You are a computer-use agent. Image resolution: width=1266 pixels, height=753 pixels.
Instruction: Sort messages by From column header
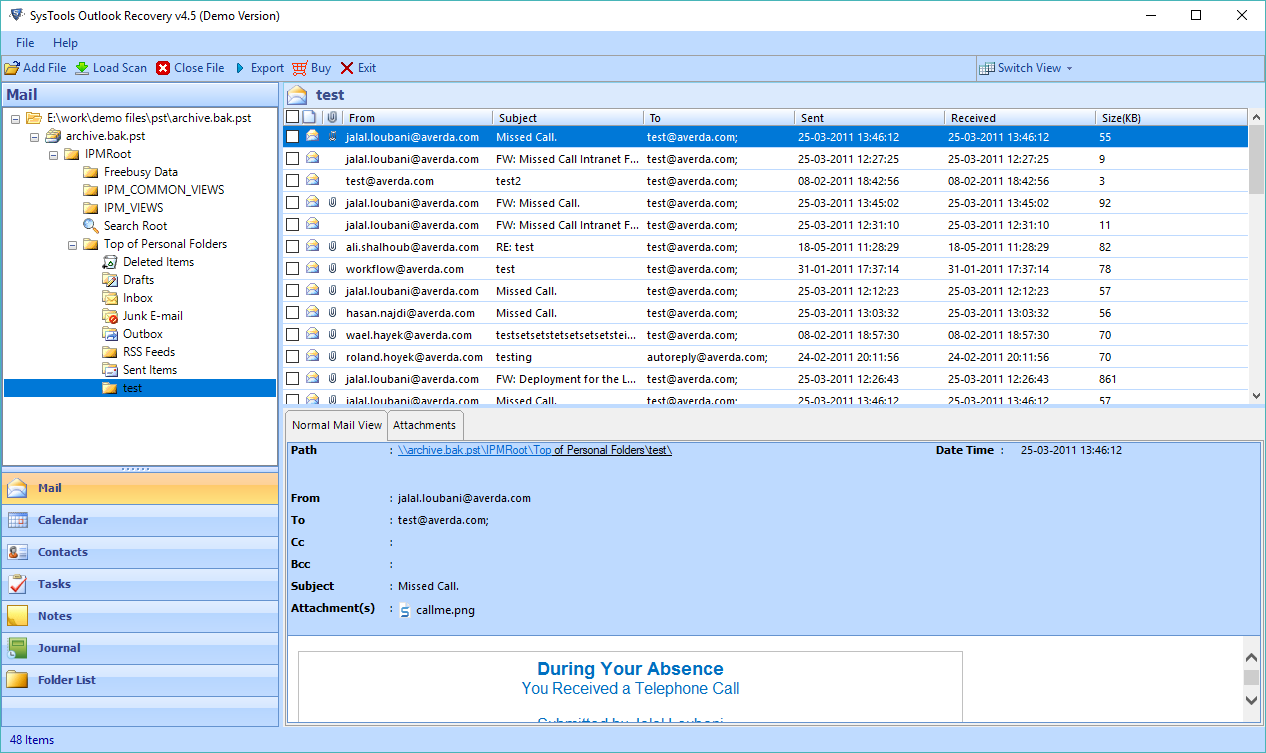coord(418,118)
